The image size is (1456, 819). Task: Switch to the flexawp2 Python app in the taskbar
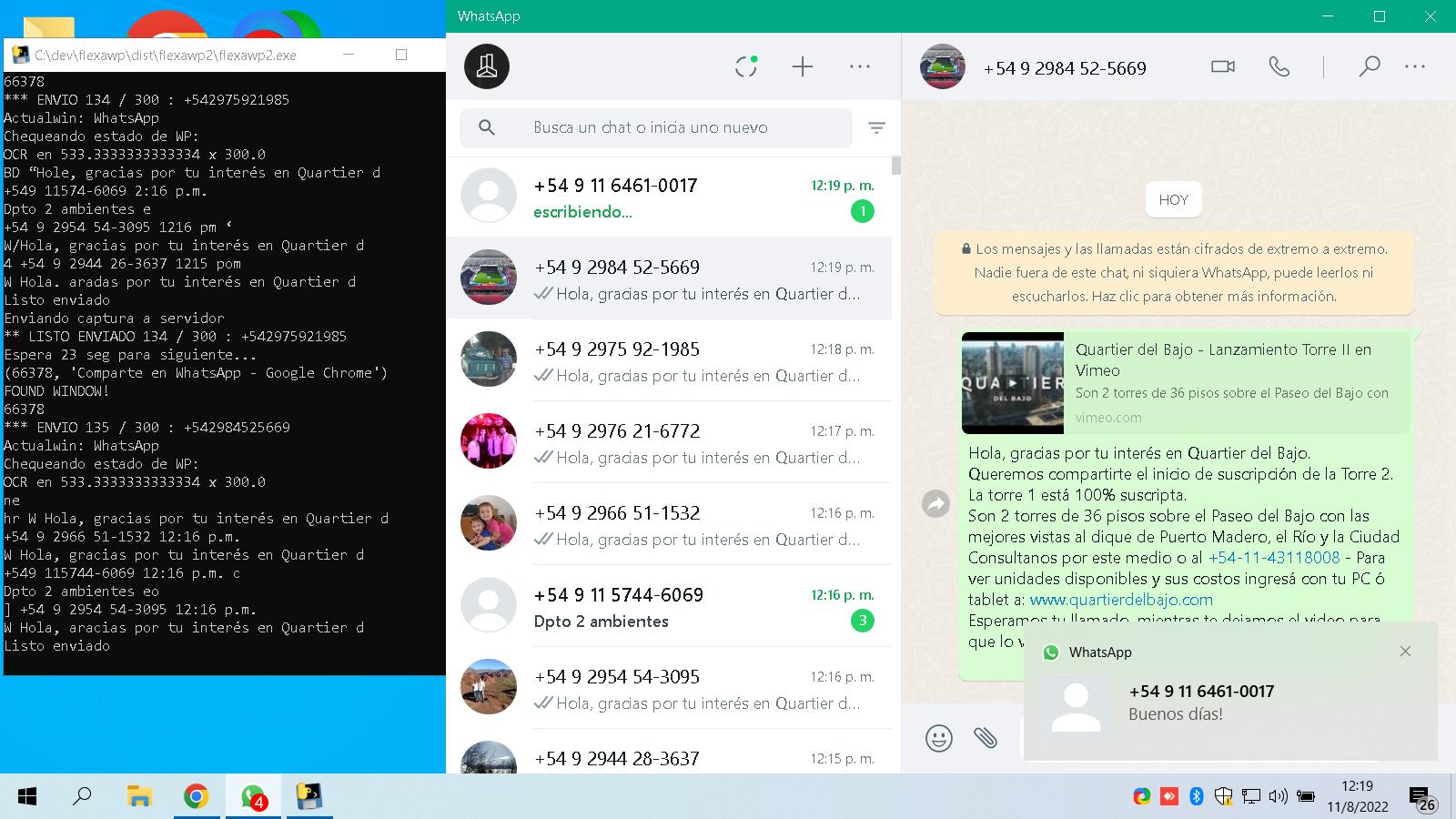(309, 797)
